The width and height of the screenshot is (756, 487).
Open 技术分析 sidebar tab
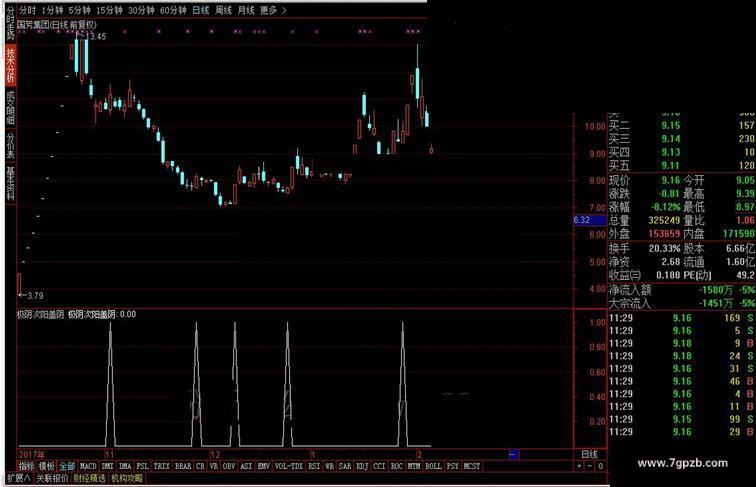click(x=10, y=65)
